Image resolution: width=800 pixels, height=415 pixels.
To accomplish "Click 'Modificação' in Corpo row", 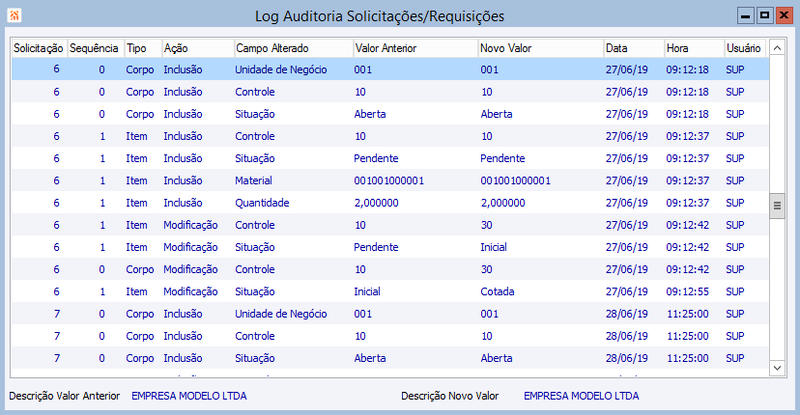I will click(190, 270).
